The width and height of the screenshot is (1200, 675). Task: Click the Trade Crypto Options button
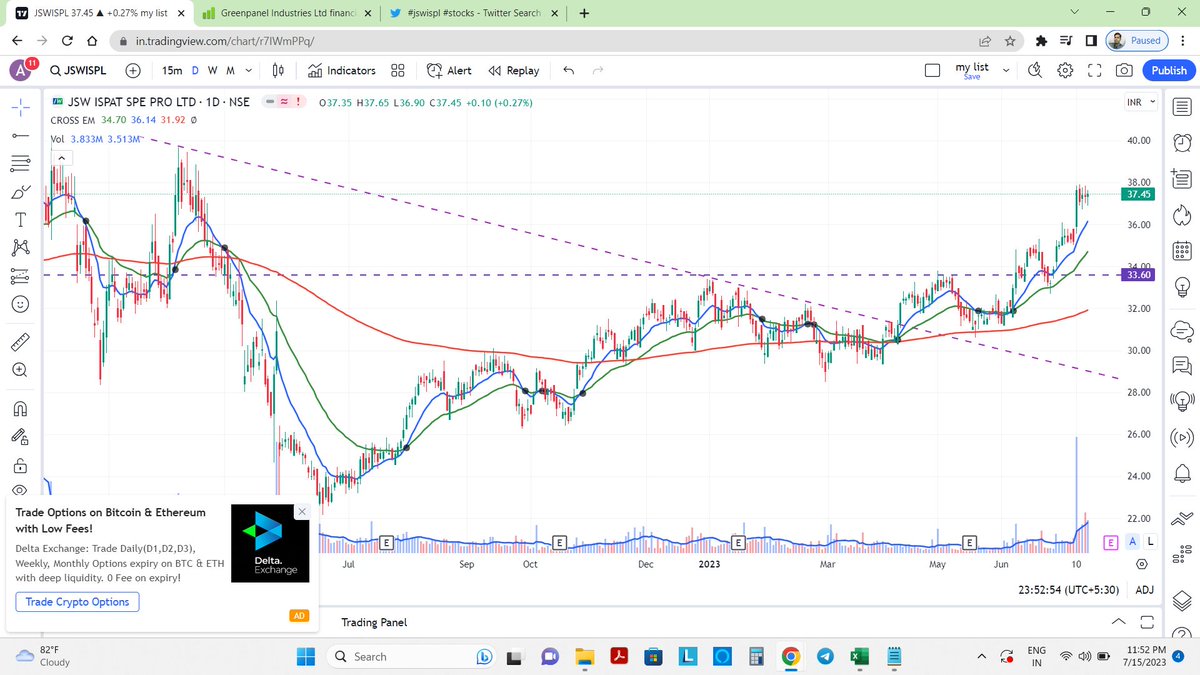click(x=77, y=601)
